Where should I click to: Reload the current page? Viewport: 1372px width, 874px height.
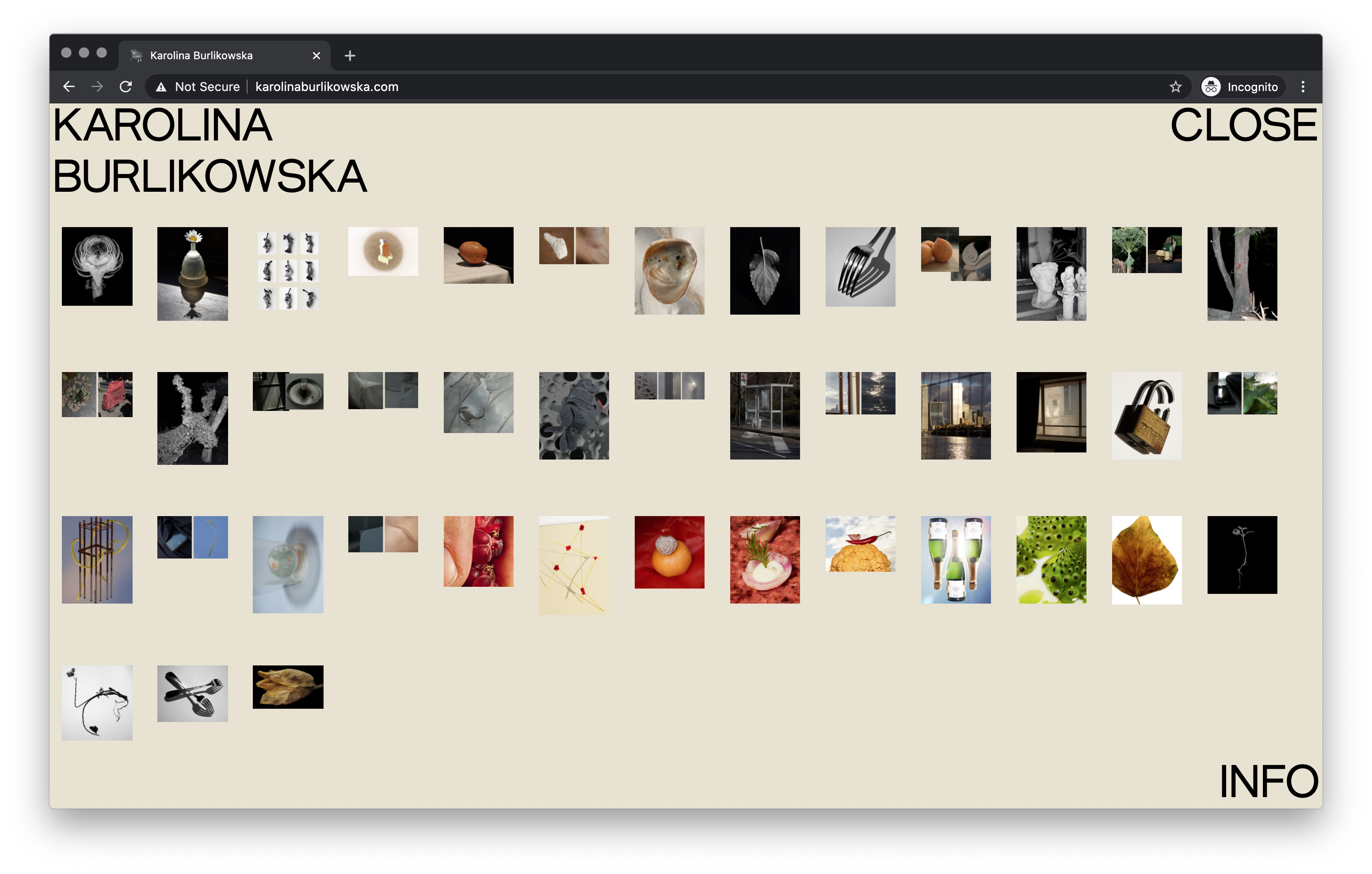coord(126,87)
